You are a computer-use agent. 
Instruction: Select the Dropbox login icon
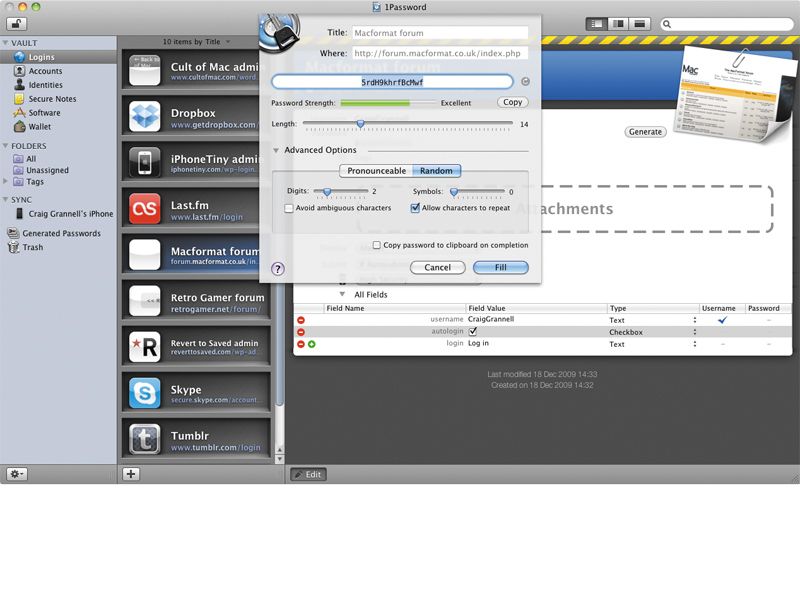pyautogui.click(x=145, y=116)
